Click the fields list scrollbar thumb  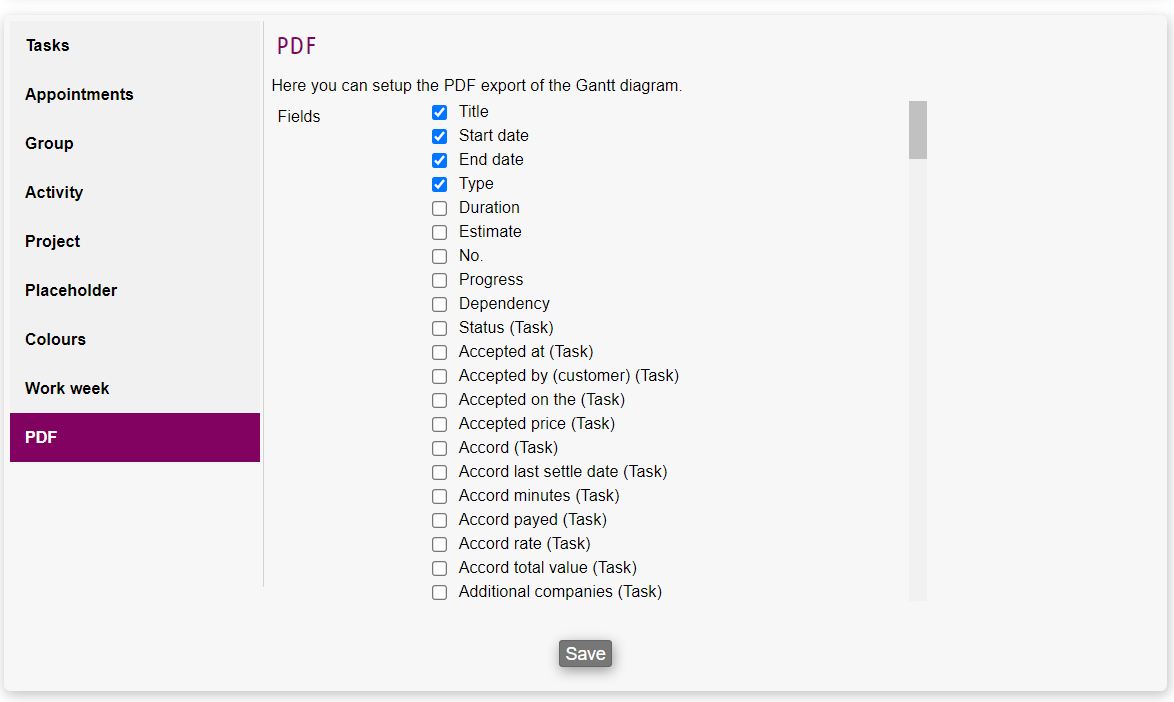tap(917, 130)
